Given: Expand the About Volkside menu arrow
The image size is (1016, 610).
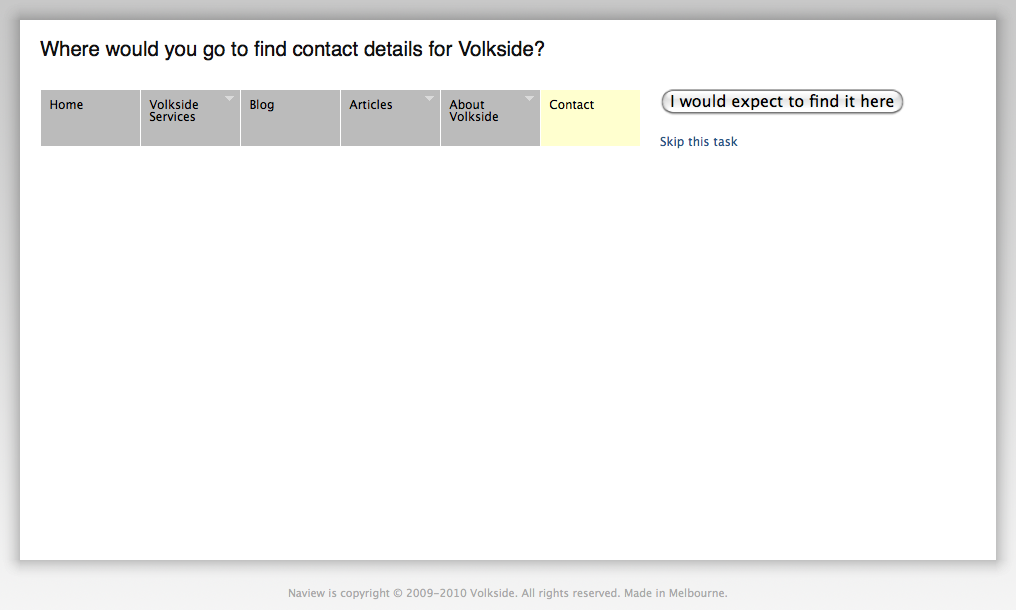Looking at the screenshot, I should click(x=529, y=99).
